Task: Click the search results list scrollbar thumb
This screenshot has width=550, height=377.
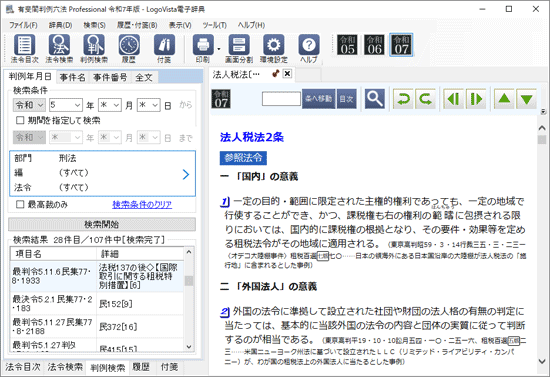Action: pos(189,281)
